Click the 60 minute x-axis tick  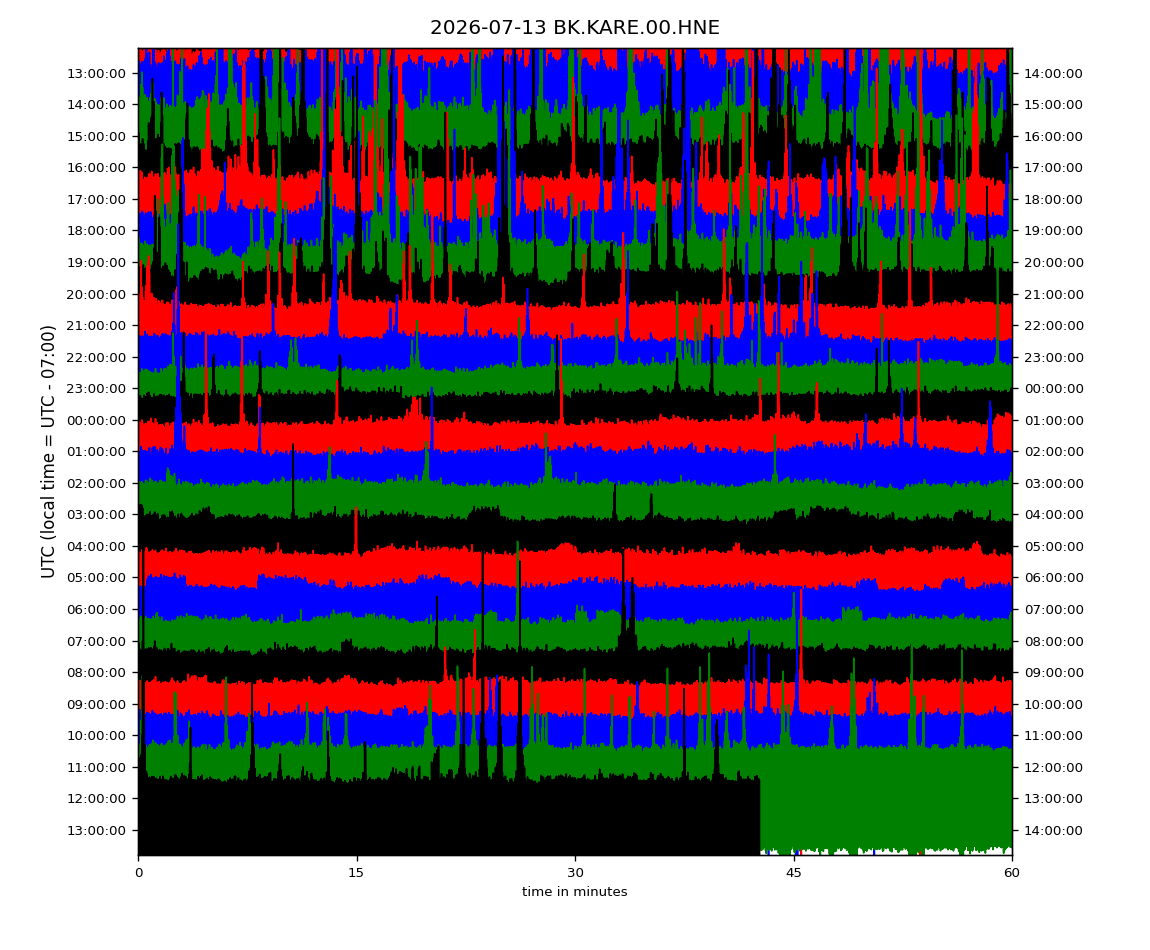(1012, 873)
